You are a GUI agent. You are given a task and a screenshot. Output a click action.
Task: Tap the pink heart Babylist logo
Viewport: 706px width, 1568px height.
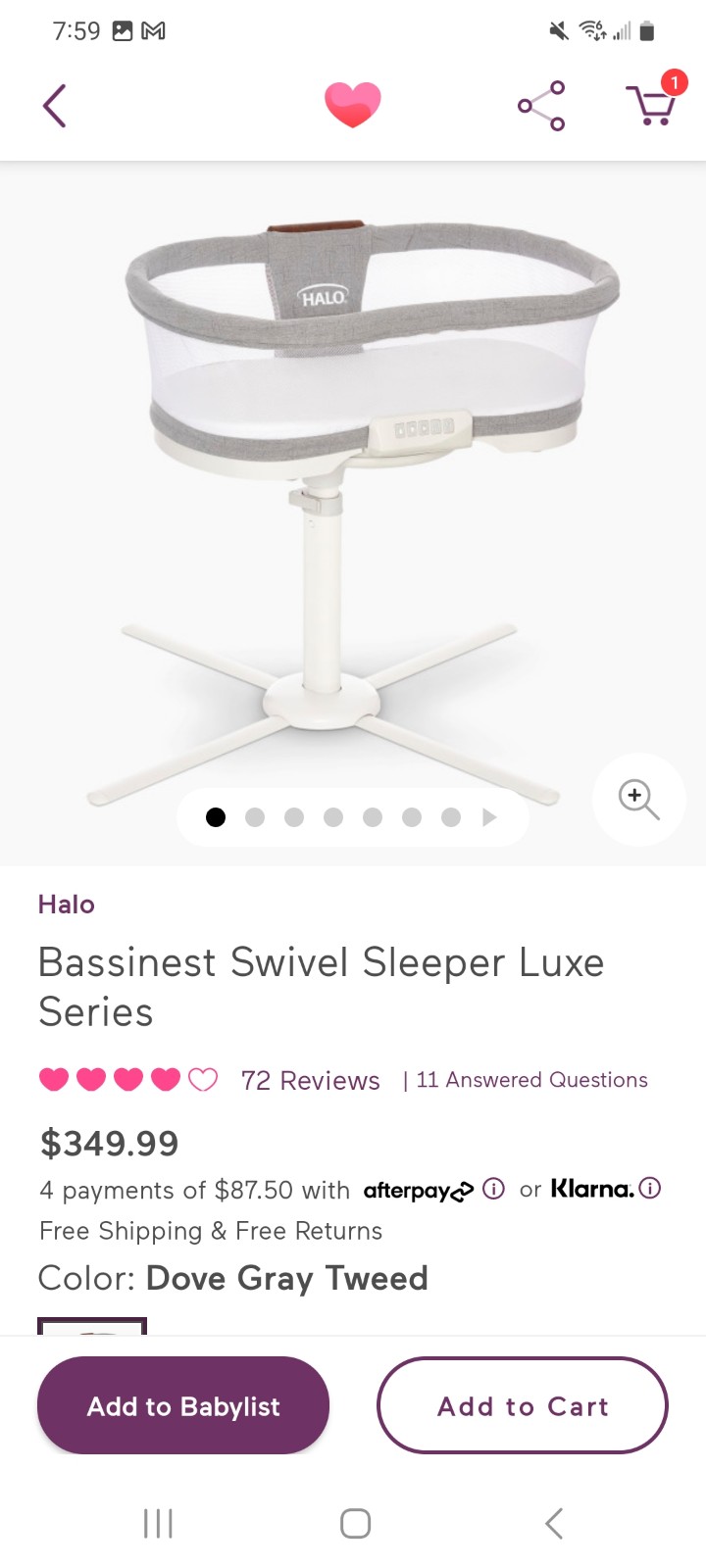coord(353,105)
